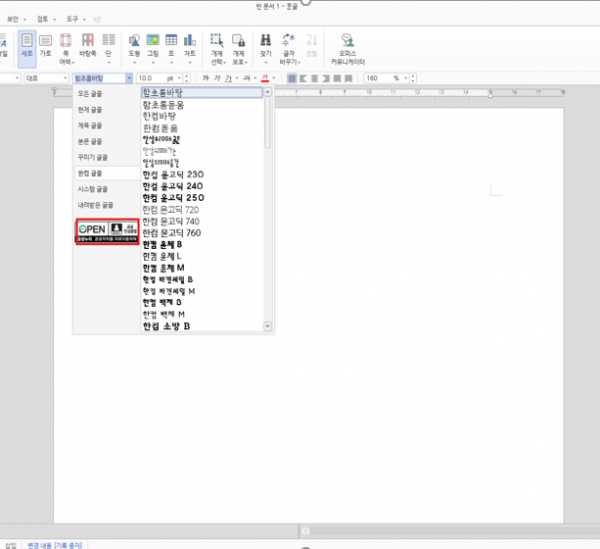This screenshot has width=600, height=549.
Task: Click the OPEN public license fonts banner
Action: coord(108,232)
